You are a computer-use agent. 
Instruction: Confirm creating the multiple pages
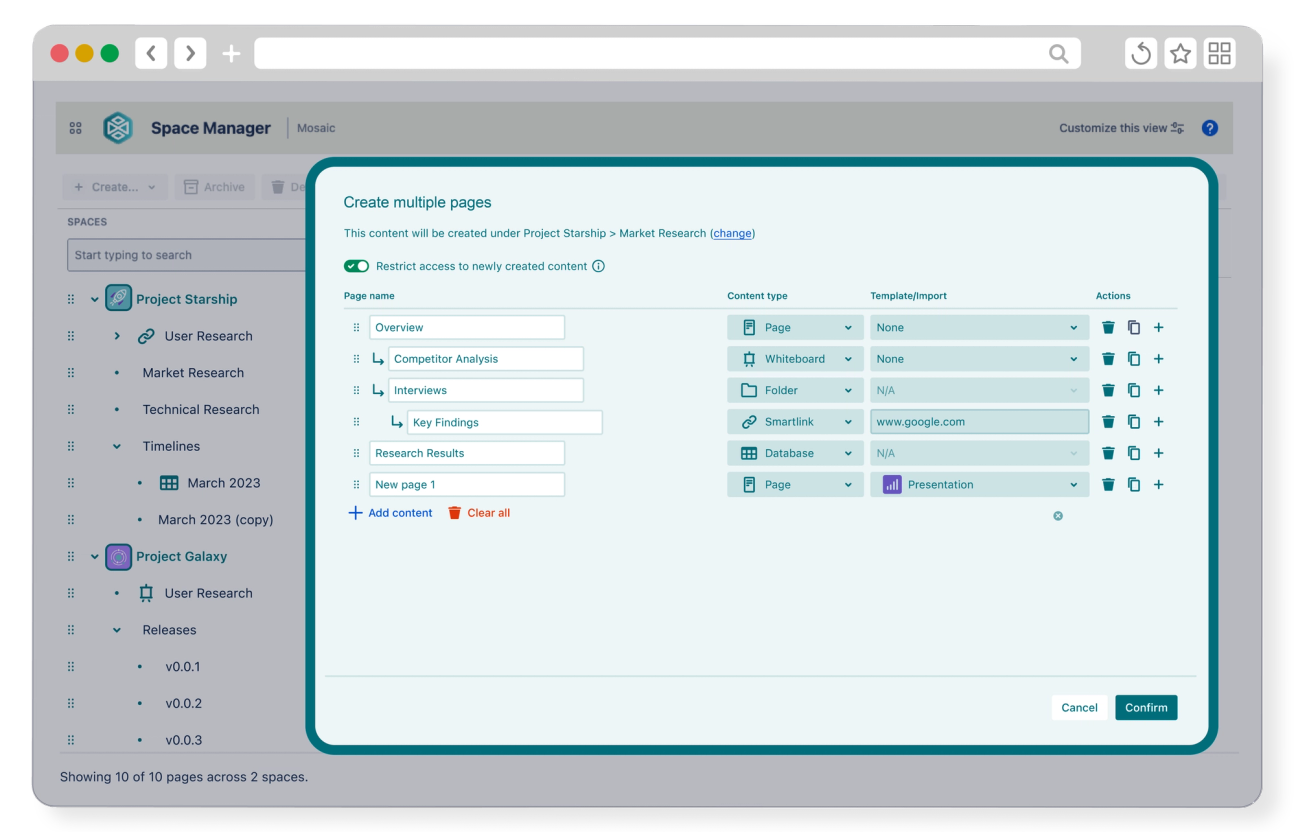coord(1146,707)
